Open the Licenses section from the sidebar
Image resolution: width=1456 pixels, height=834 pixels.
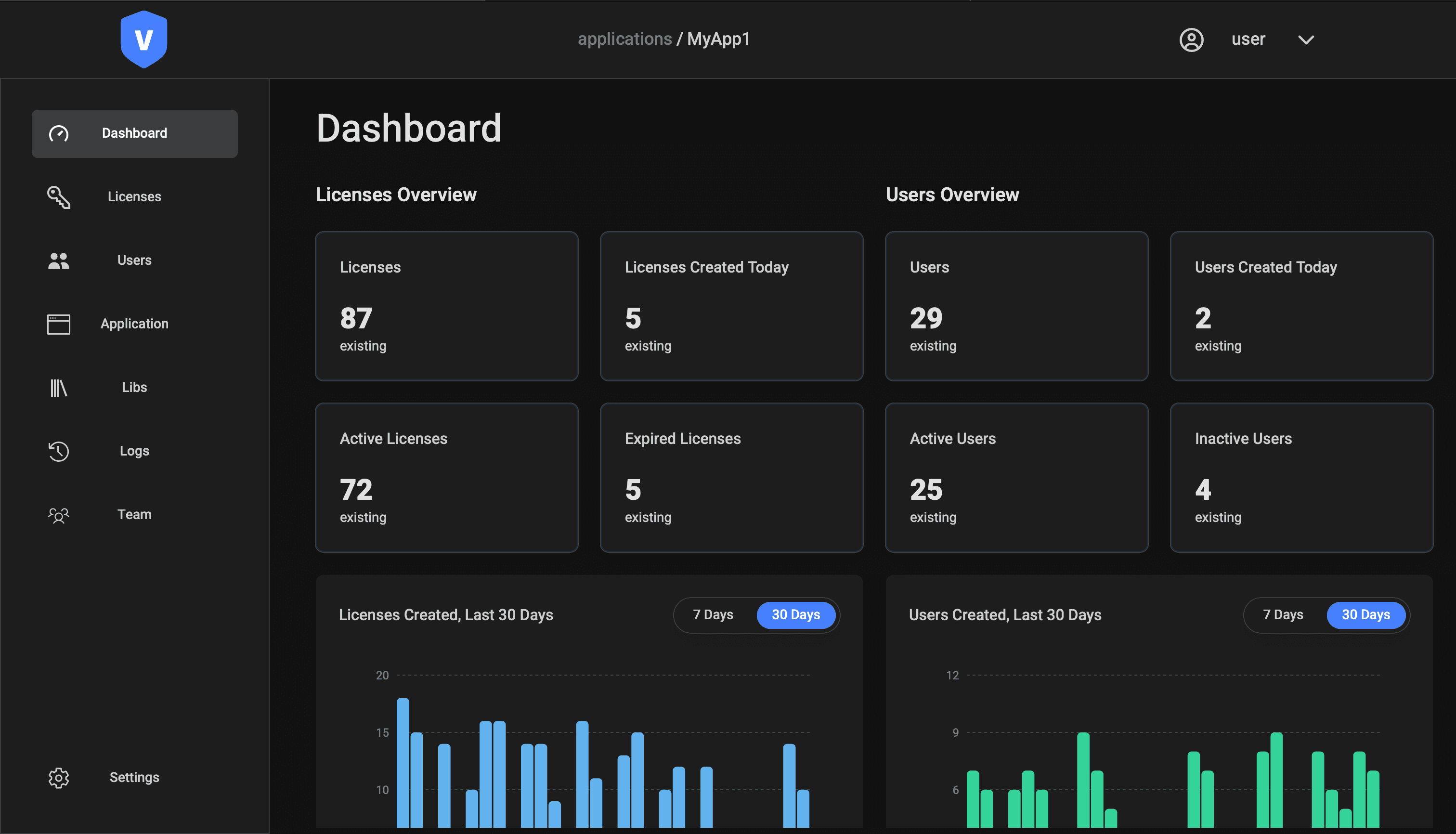(134, 196)
